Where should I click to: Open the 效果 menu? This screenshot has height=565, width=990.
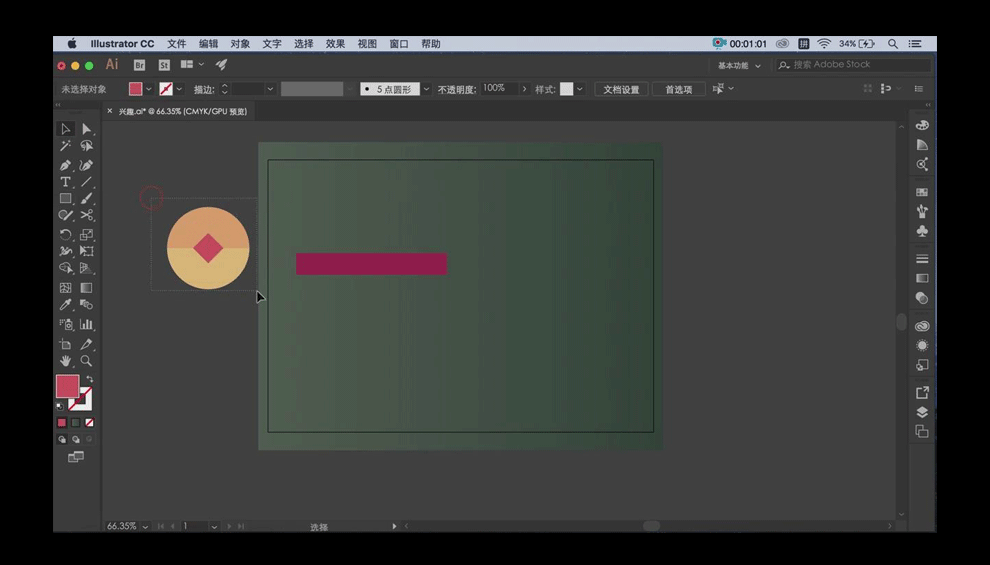(x=335, y=44)
